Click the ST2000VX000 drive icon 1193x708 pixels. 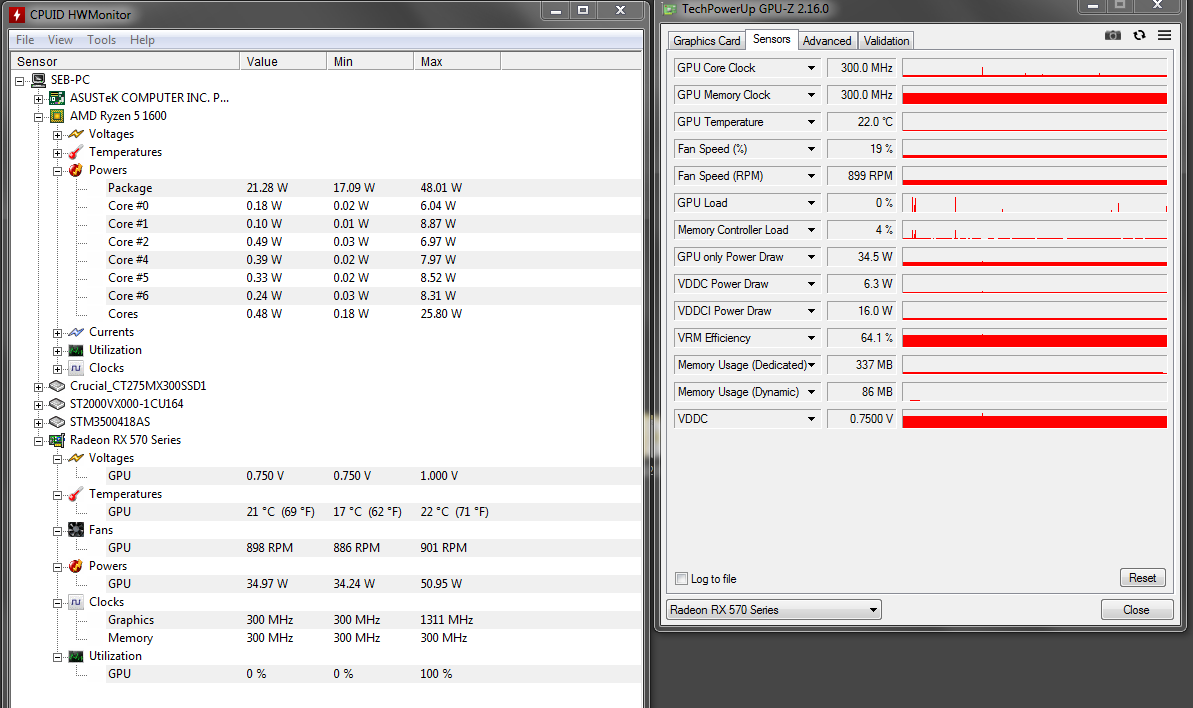(57, 404)
